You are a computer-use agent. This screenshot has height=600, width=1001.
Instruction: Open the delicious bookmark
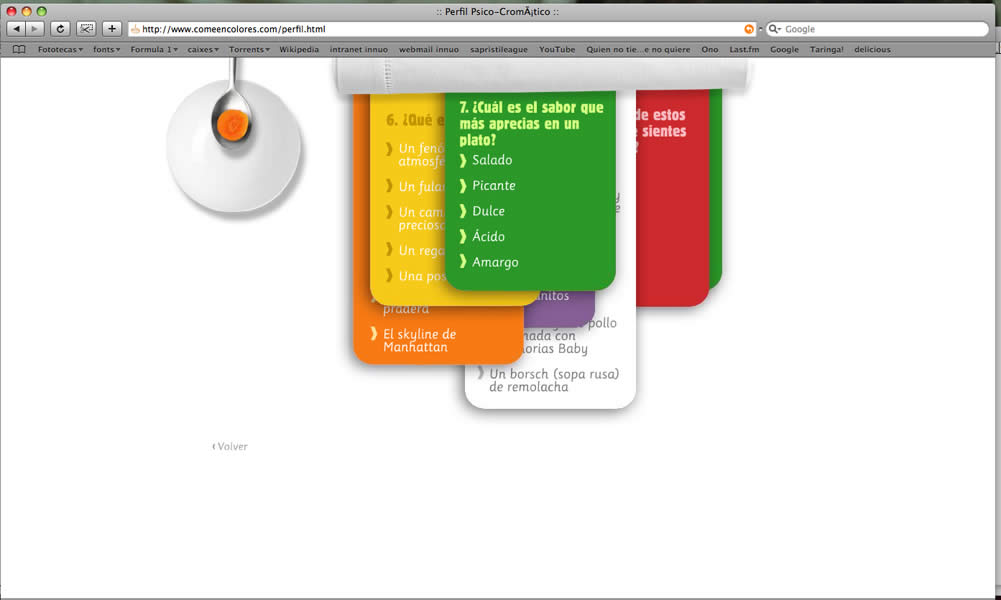point(872,49)
